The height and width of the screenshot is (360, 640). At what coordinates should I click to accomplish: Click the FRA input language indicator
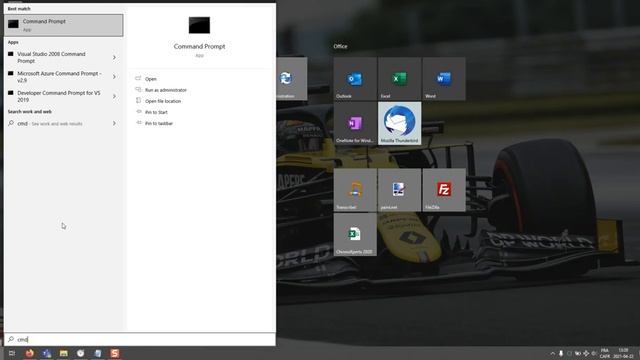click(605, 353)
